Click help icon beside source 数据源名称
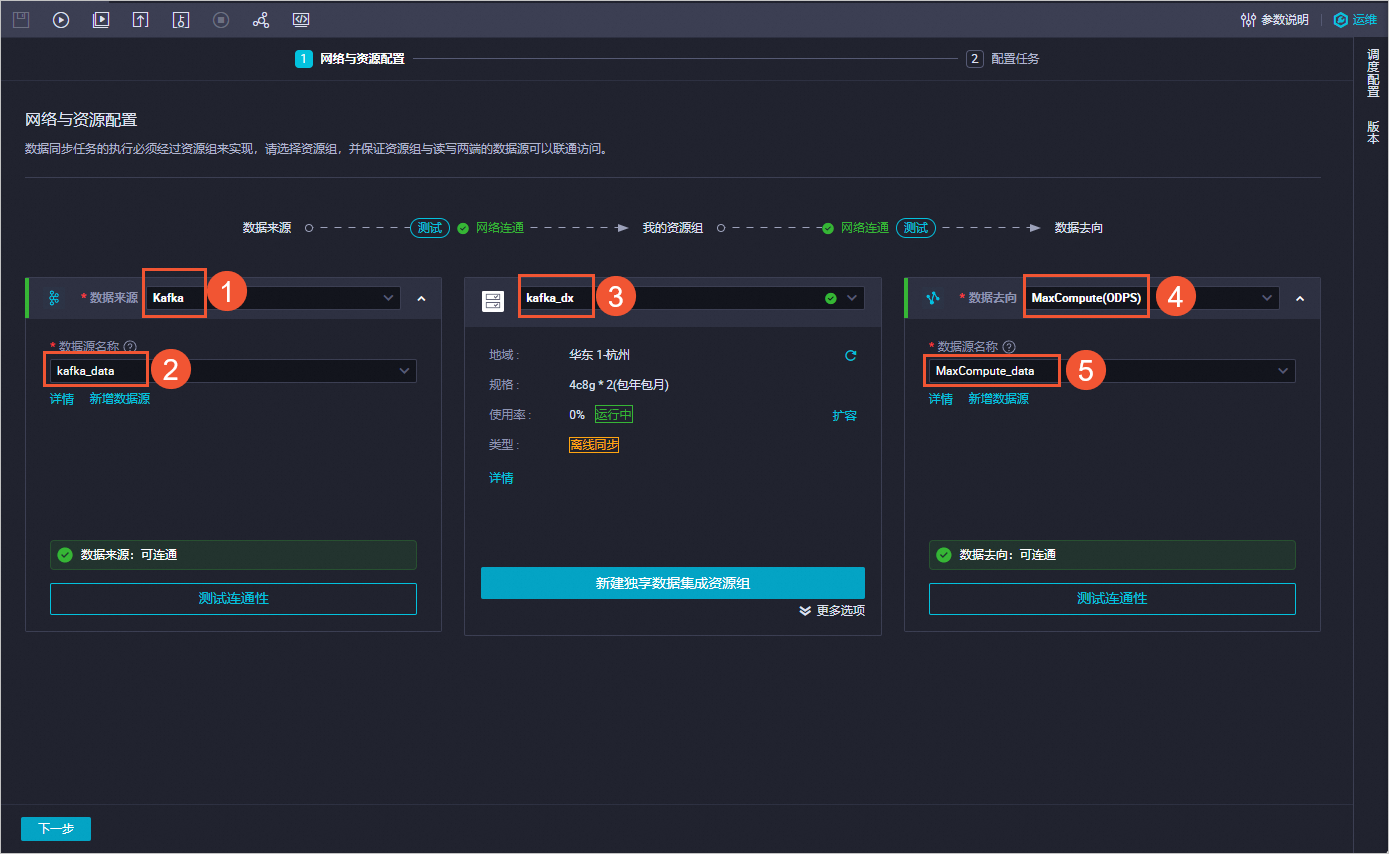This screenshot has width=1389, height=854. pos(130,347)
